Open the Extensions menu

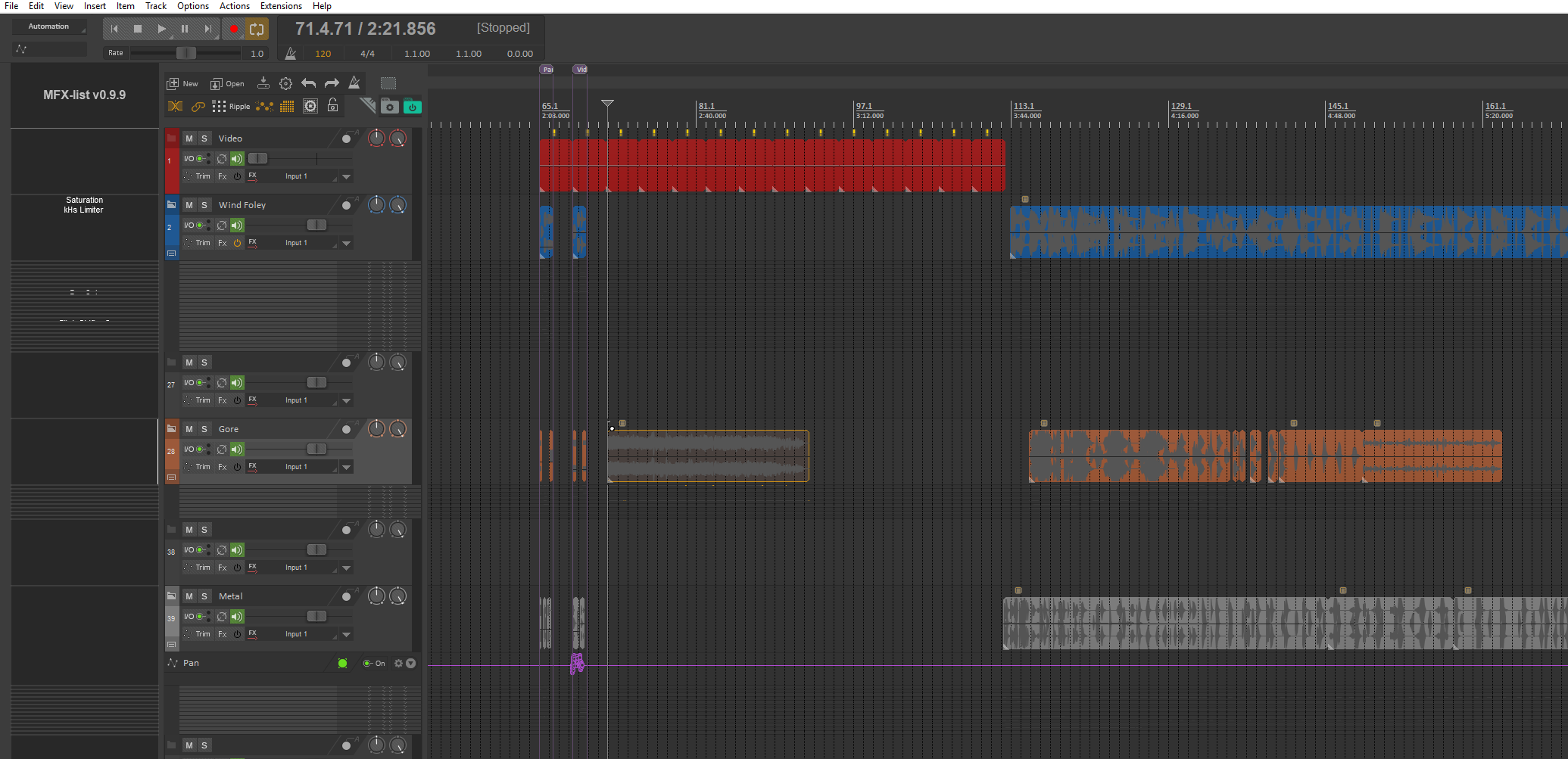(281, 6)
